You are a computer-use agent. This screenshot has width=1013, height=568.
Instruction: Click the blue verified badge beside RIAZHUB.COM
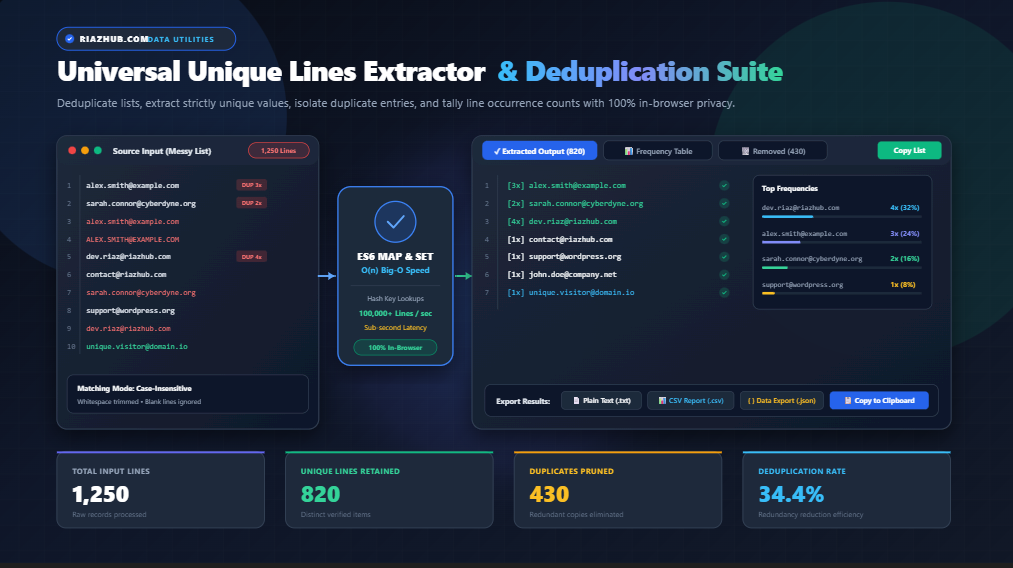(x=70, y=39)
